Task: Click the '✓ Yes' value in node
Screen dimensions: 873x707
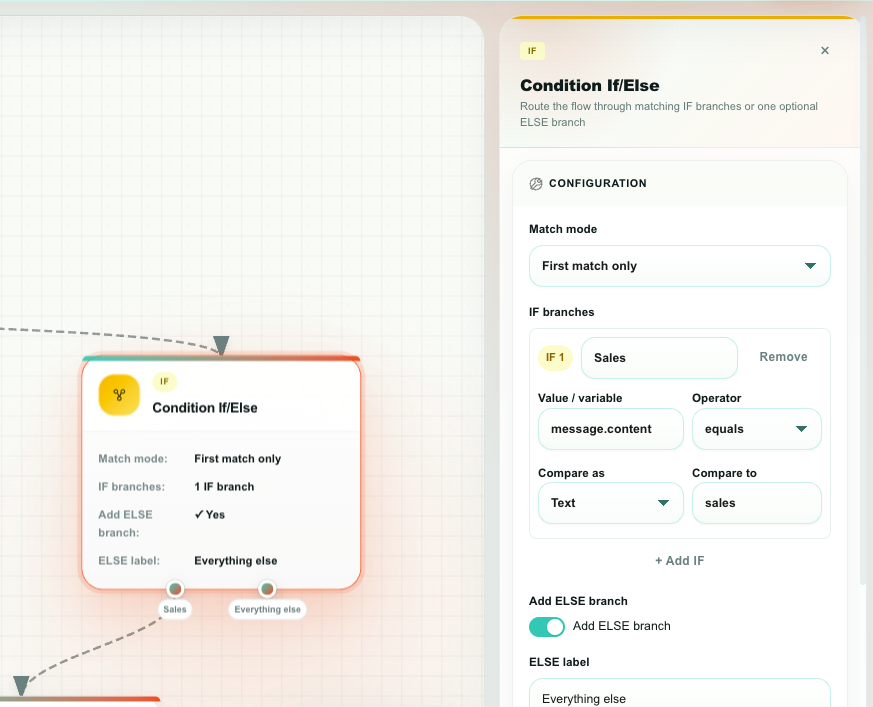Action: pyautogui.click(x=209, y=515)
